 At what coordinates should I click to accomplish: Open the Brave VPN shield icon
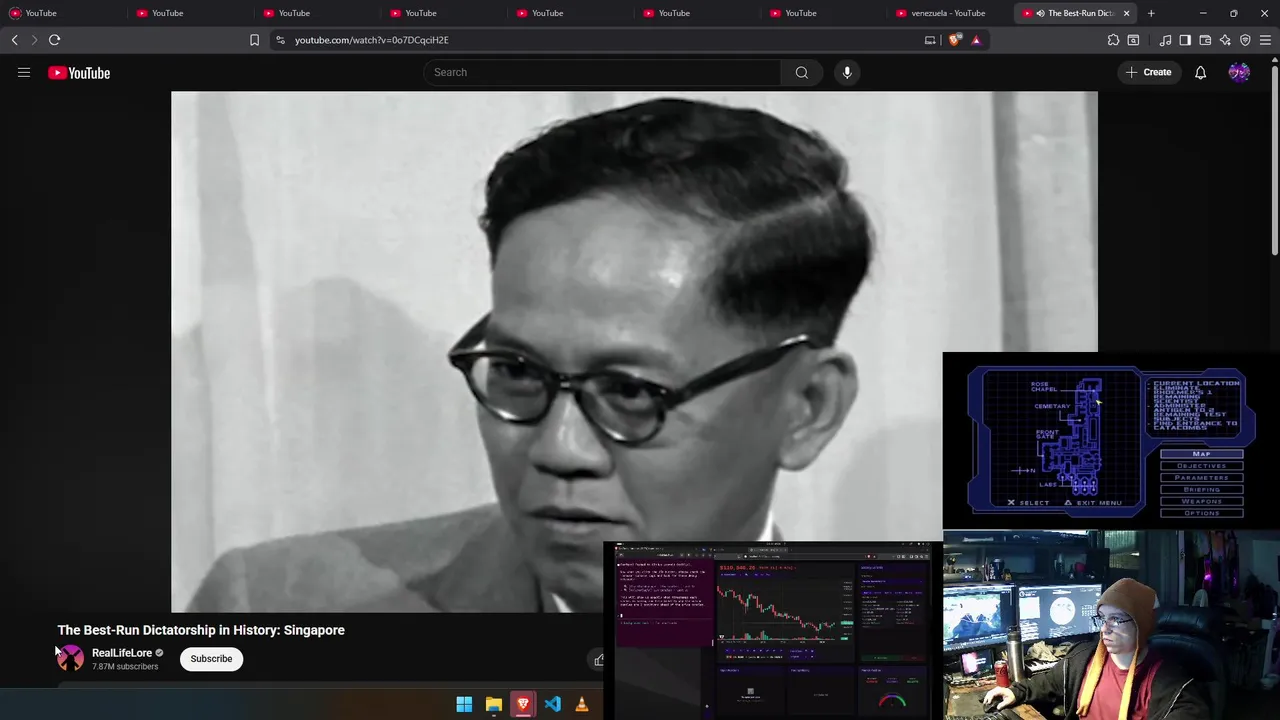point(1245,40)
